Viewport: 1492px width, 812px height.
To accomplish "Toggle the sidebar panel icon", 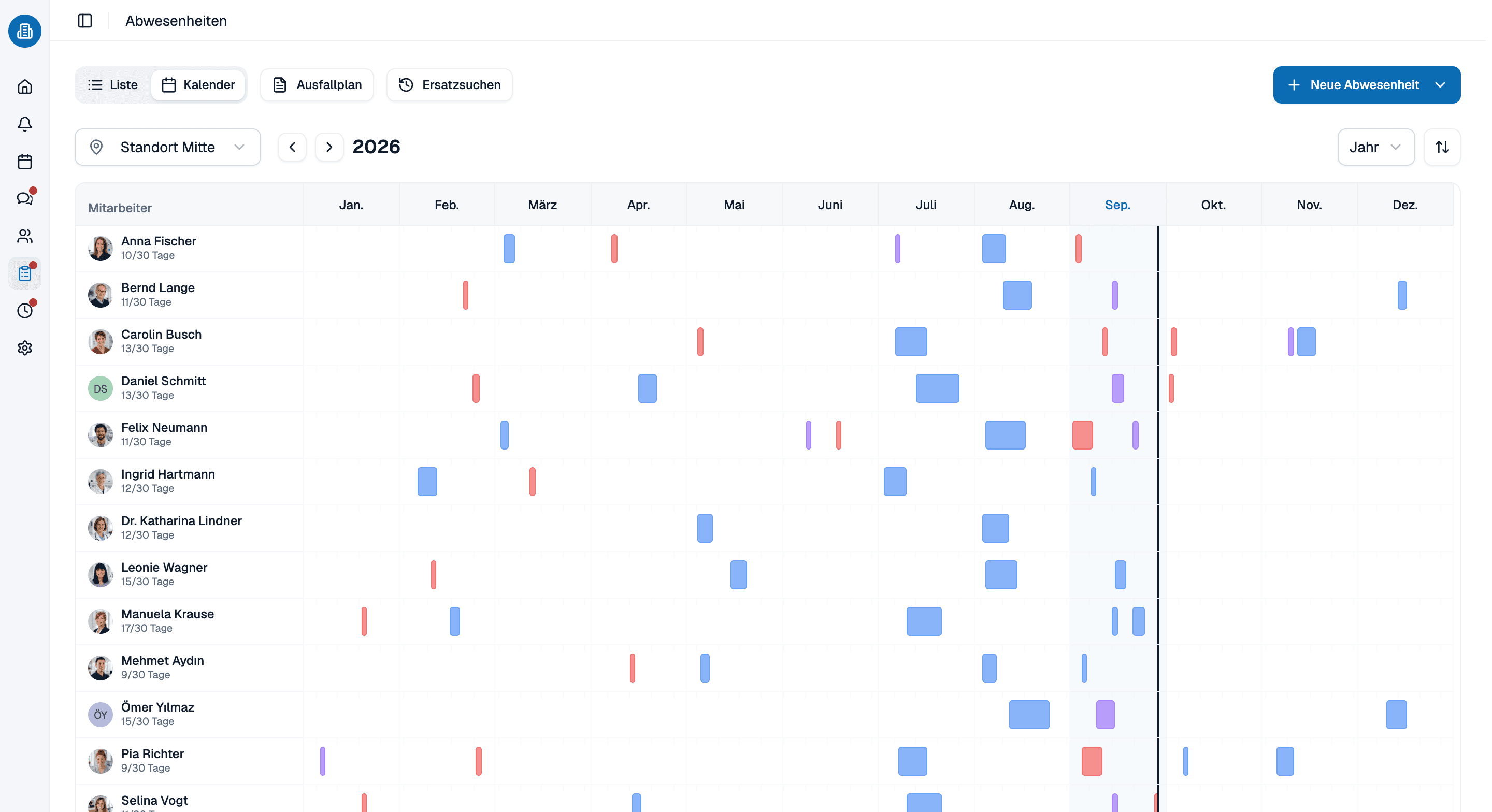I will pos(85,21).
